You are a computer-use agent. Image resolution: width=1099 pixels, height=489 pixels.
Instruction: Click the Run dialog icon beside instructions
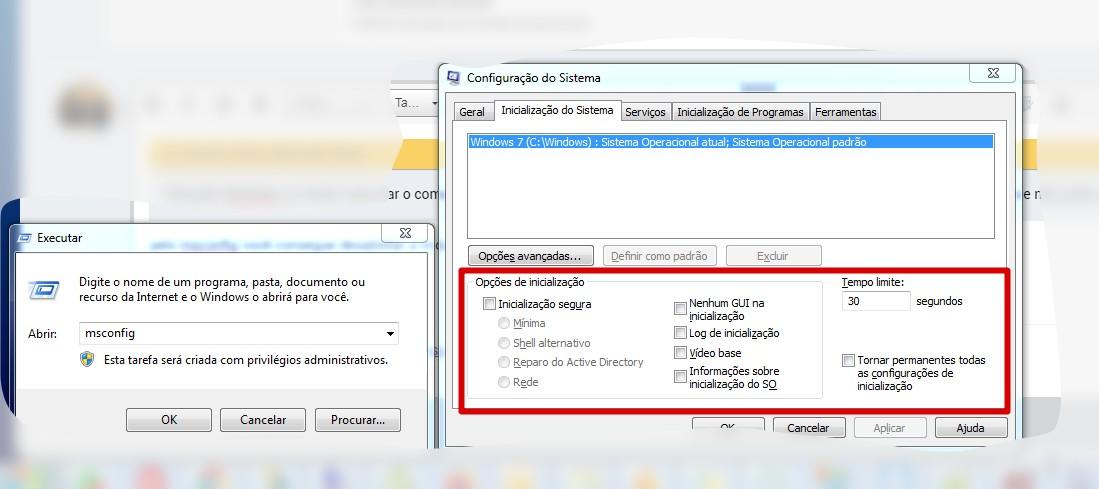pos(43,290)
